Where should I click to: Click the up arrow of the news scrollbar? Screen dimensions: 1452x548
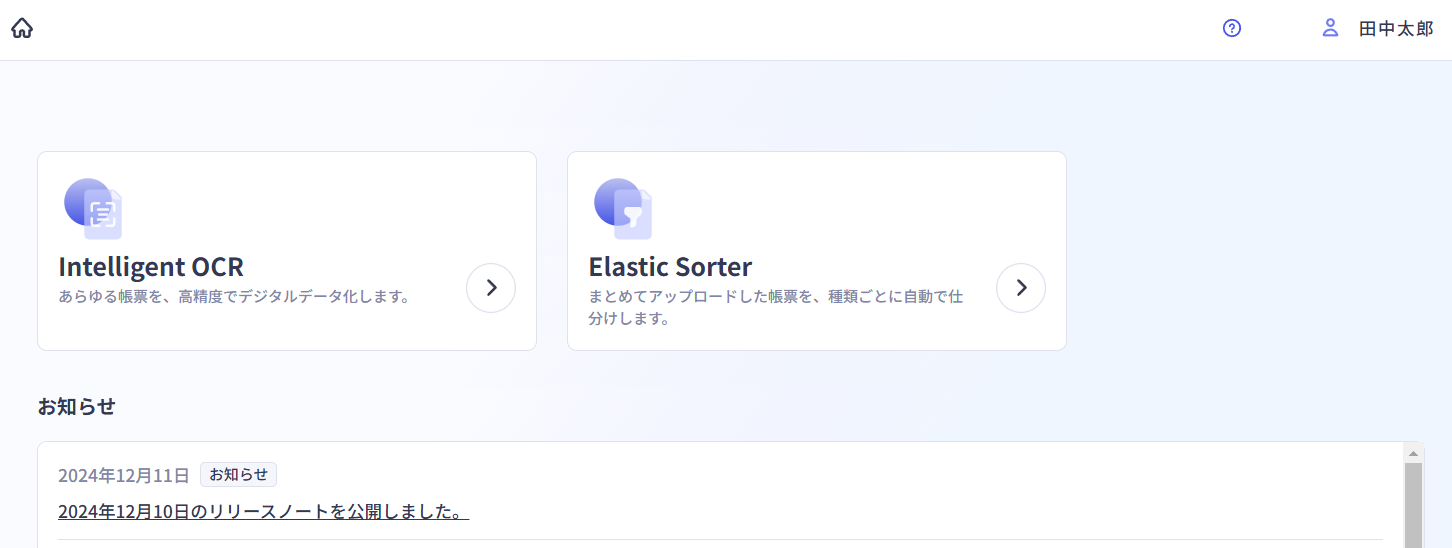click(1413, 452)
